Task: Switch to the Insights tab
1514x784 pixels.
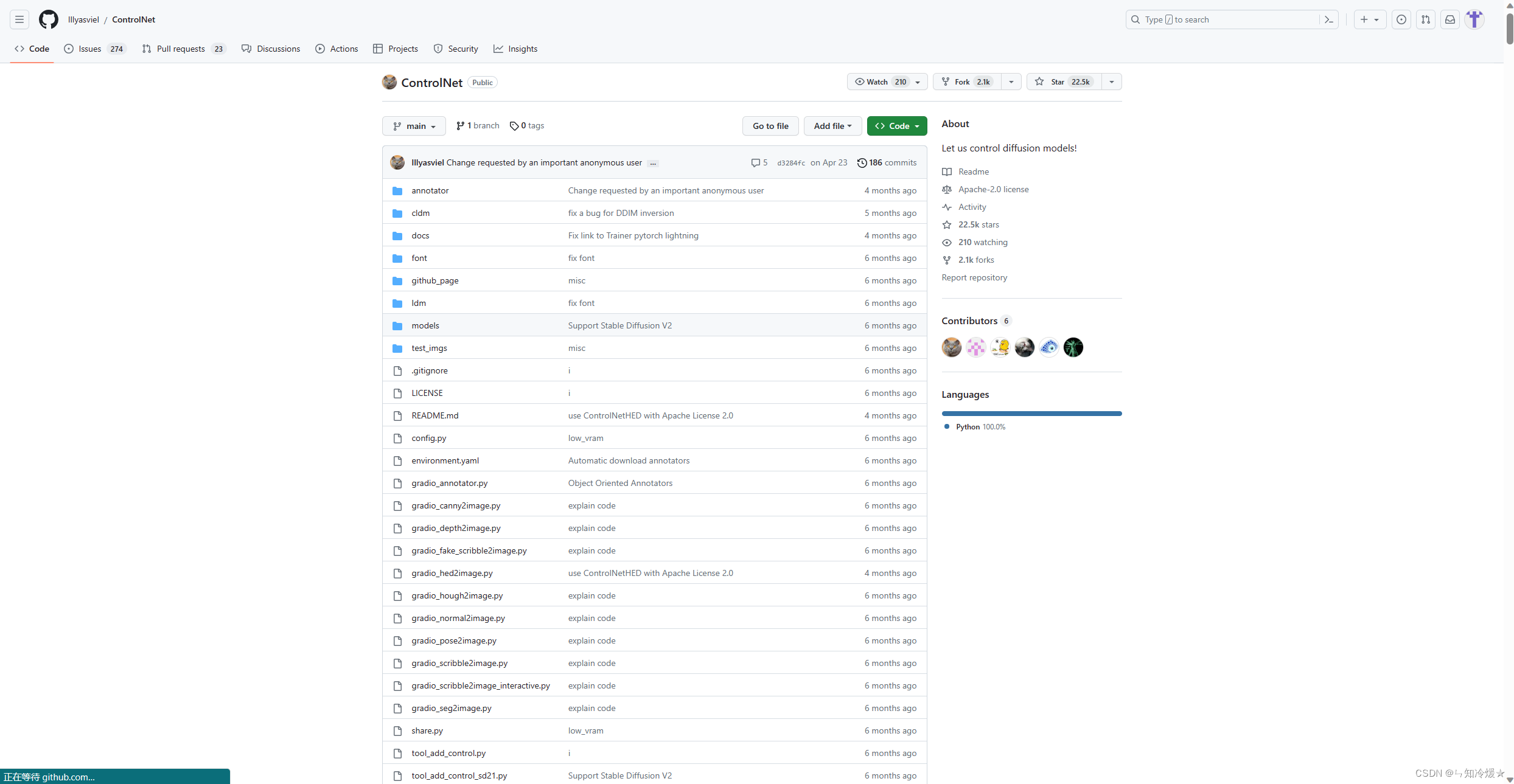Action: point(515,49)
